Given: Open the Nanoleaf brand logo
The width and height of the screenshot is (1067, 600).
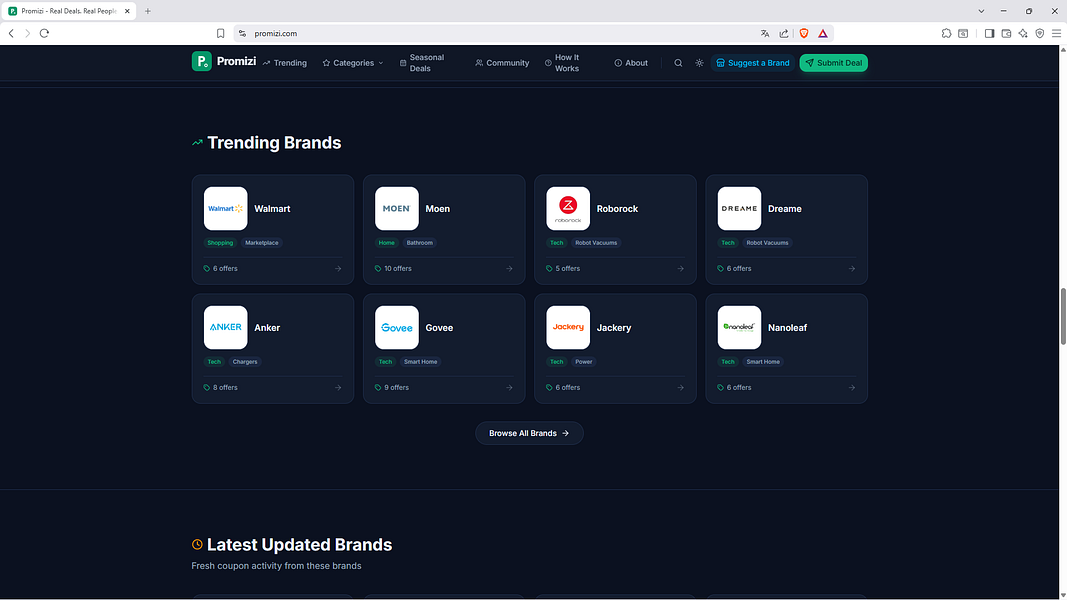Looking at the screenshot, I should tap(739, 327).
